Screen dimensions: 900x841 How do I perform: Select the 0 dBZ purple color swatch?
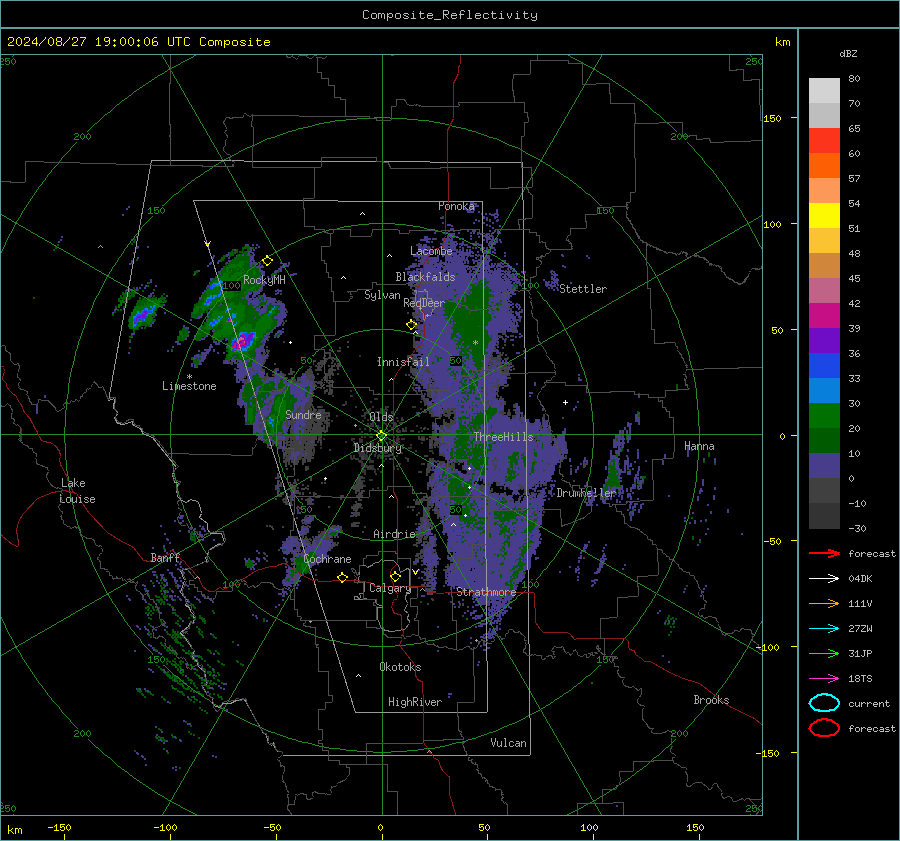click(x=824, y=465)
